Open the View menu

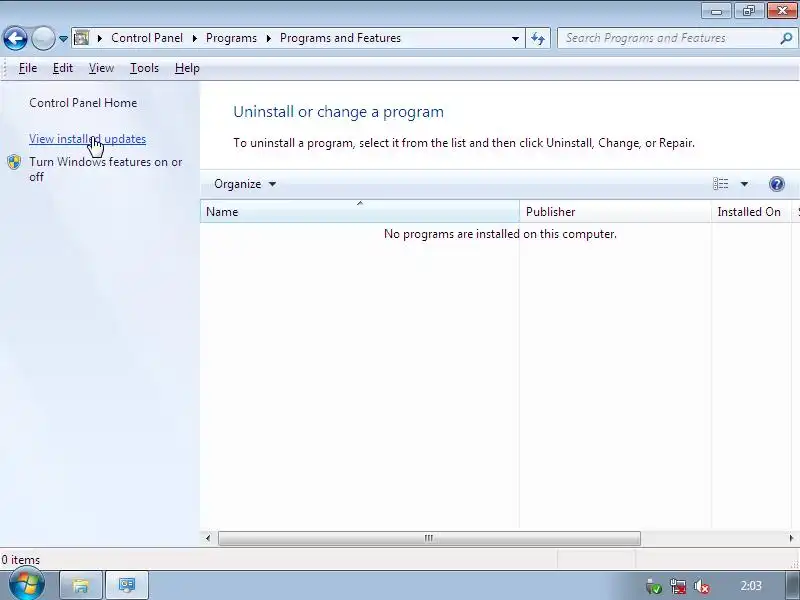(x=101, y=68)
